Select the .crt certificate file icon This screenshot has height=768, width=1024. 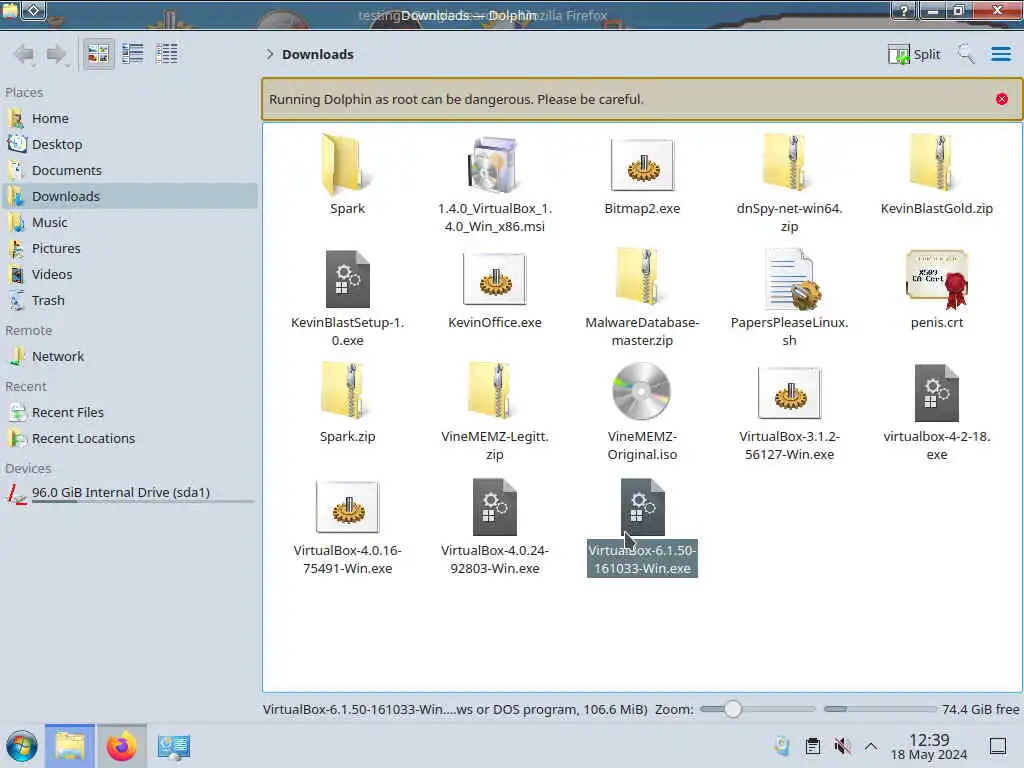click(936, 280)
